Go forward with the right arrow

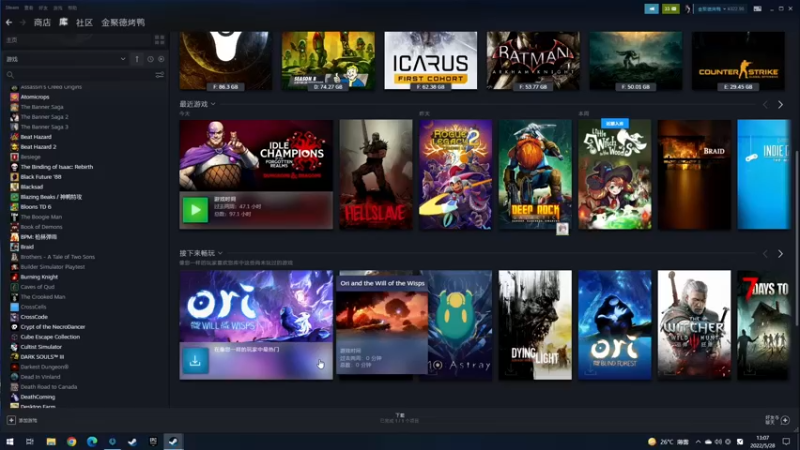(22, 22)
